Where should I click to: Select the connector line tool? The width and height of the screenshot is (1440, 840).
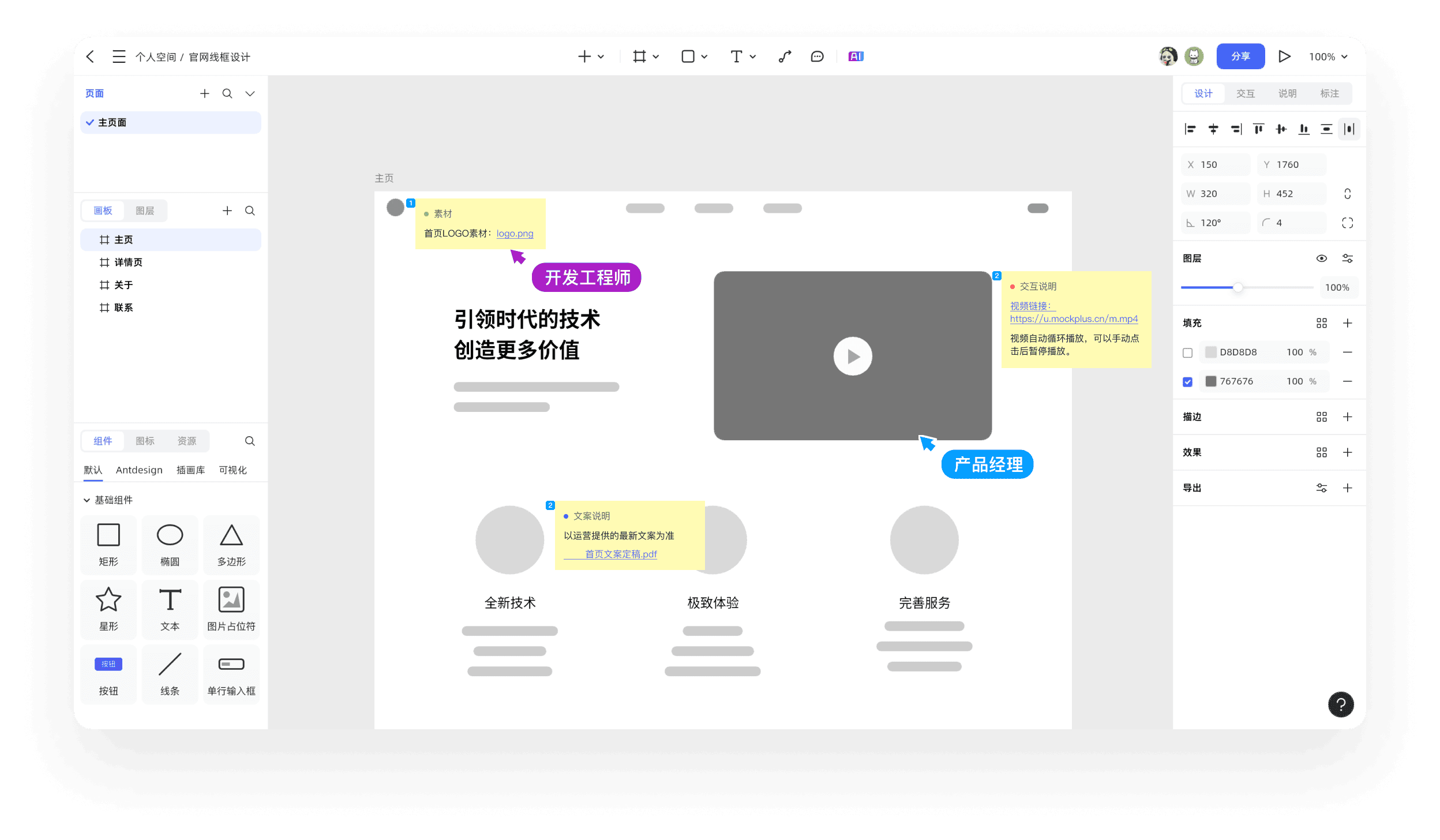click(785, 57)
